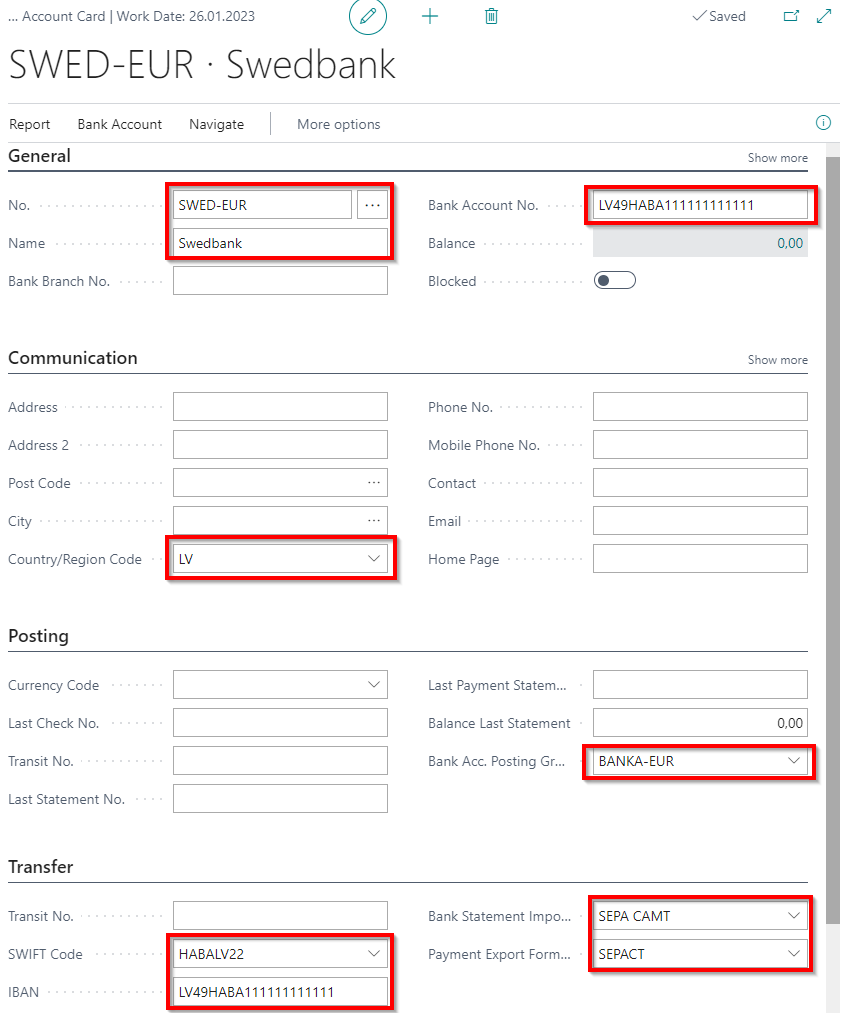Click the City lookup ellipsis
855x1013 pixels.
[x=374, y=521]
